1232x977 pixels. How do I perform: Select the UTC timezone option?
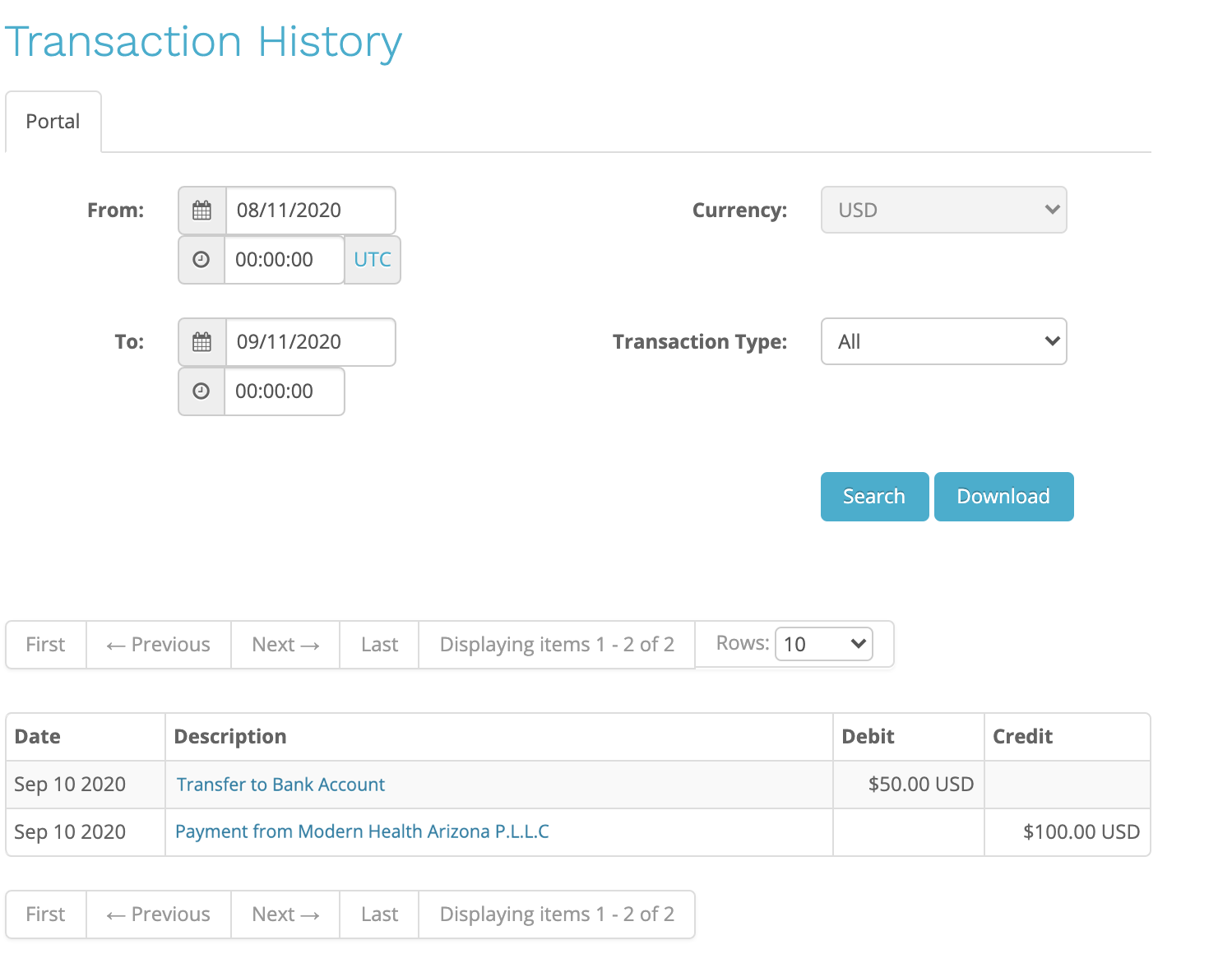tap(372, 260)
